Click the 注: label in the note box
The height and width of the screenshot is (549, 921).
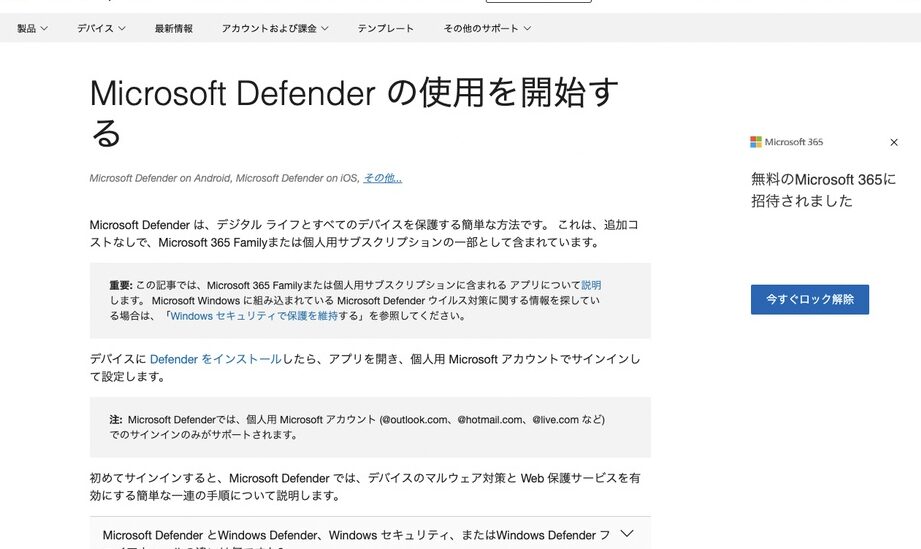pyautogui.click(x=116, y=420)
